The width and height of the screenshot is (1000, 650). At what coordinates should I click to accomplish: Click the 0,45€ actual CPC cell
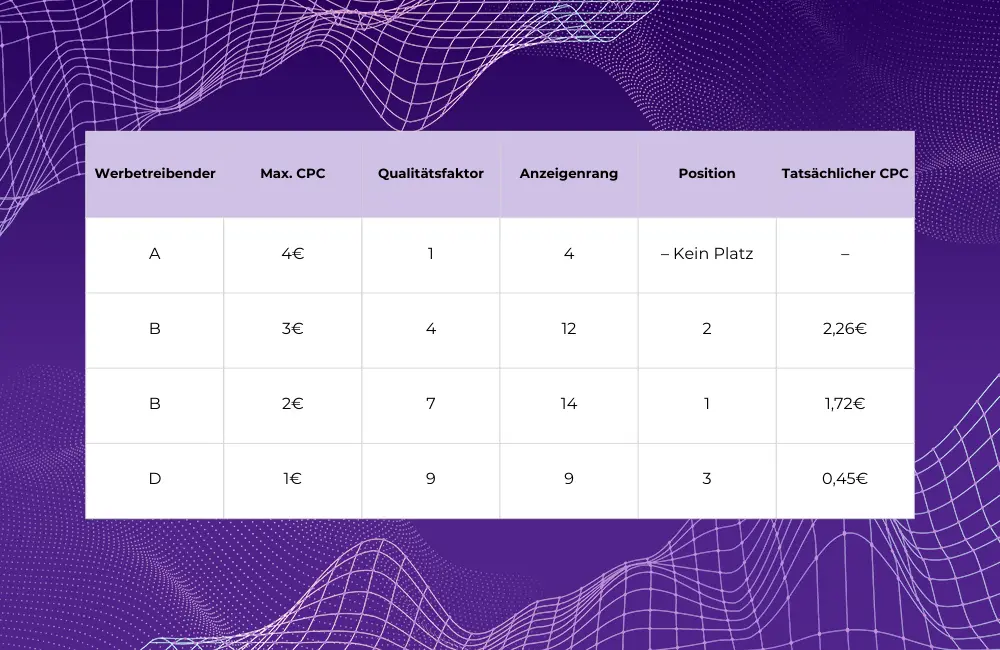click(x=845, y=479)
